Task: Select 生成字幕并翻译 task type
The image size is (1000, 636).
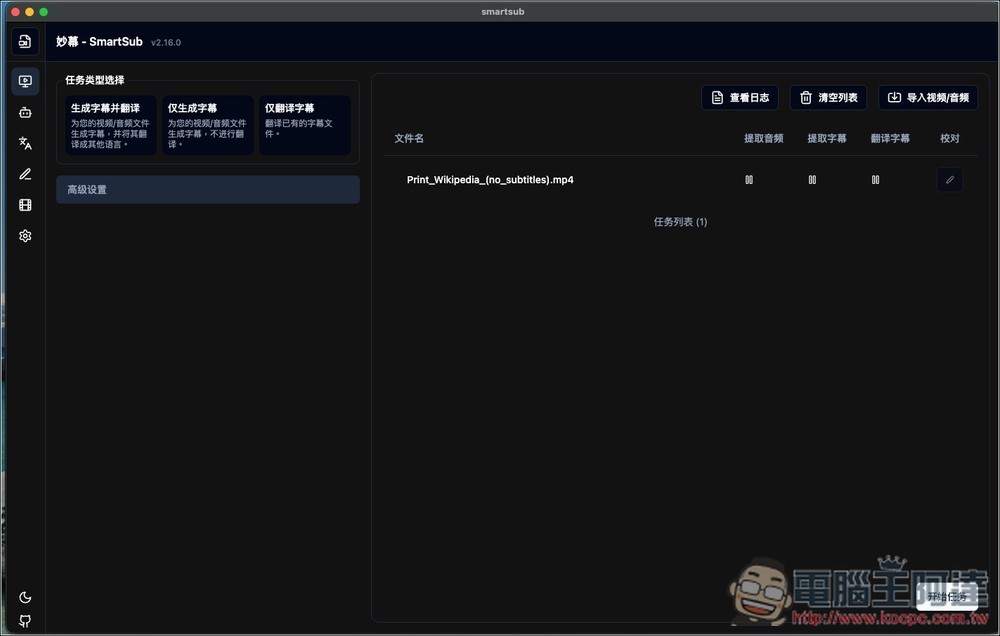Action: click(110, 125)
